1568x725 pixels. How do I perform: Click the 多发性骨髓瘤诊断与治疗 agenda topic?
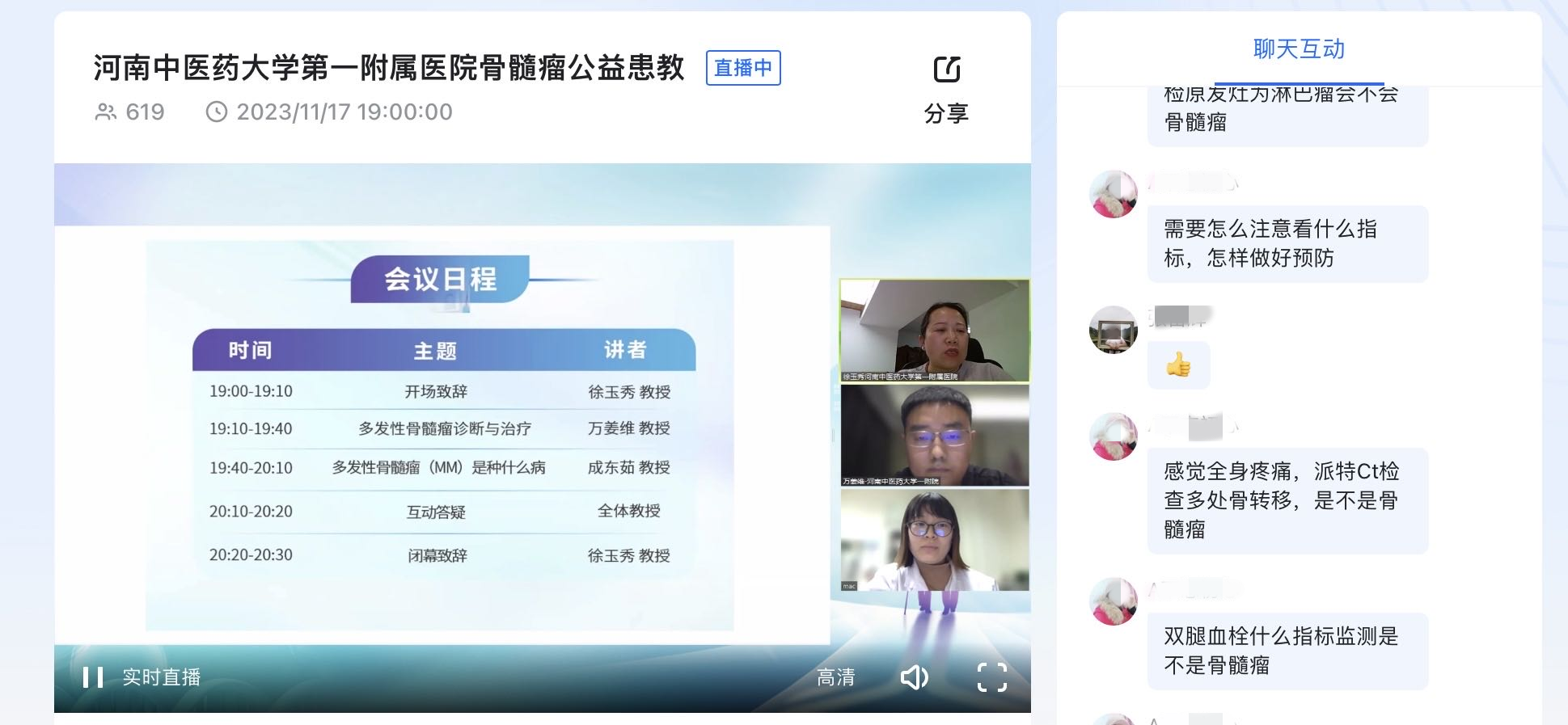coord(445,428)
